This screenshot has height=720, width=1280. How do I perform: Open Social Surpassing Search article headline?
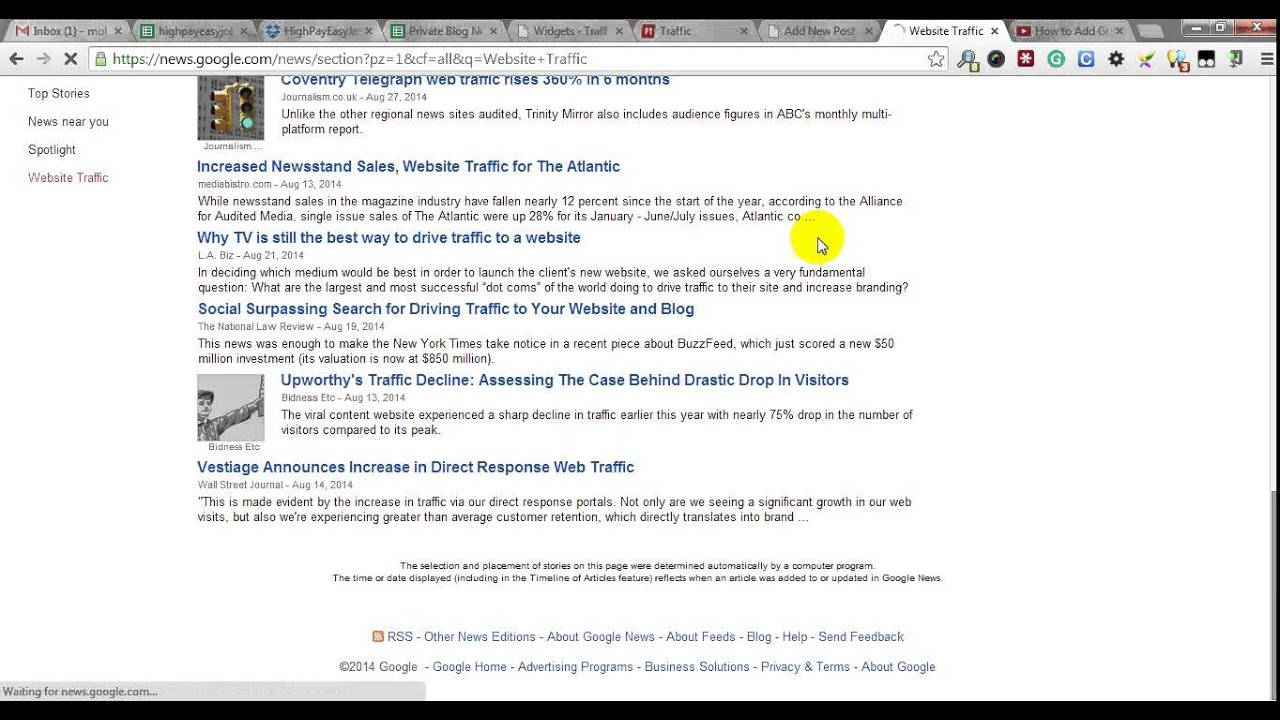[446, 309]
